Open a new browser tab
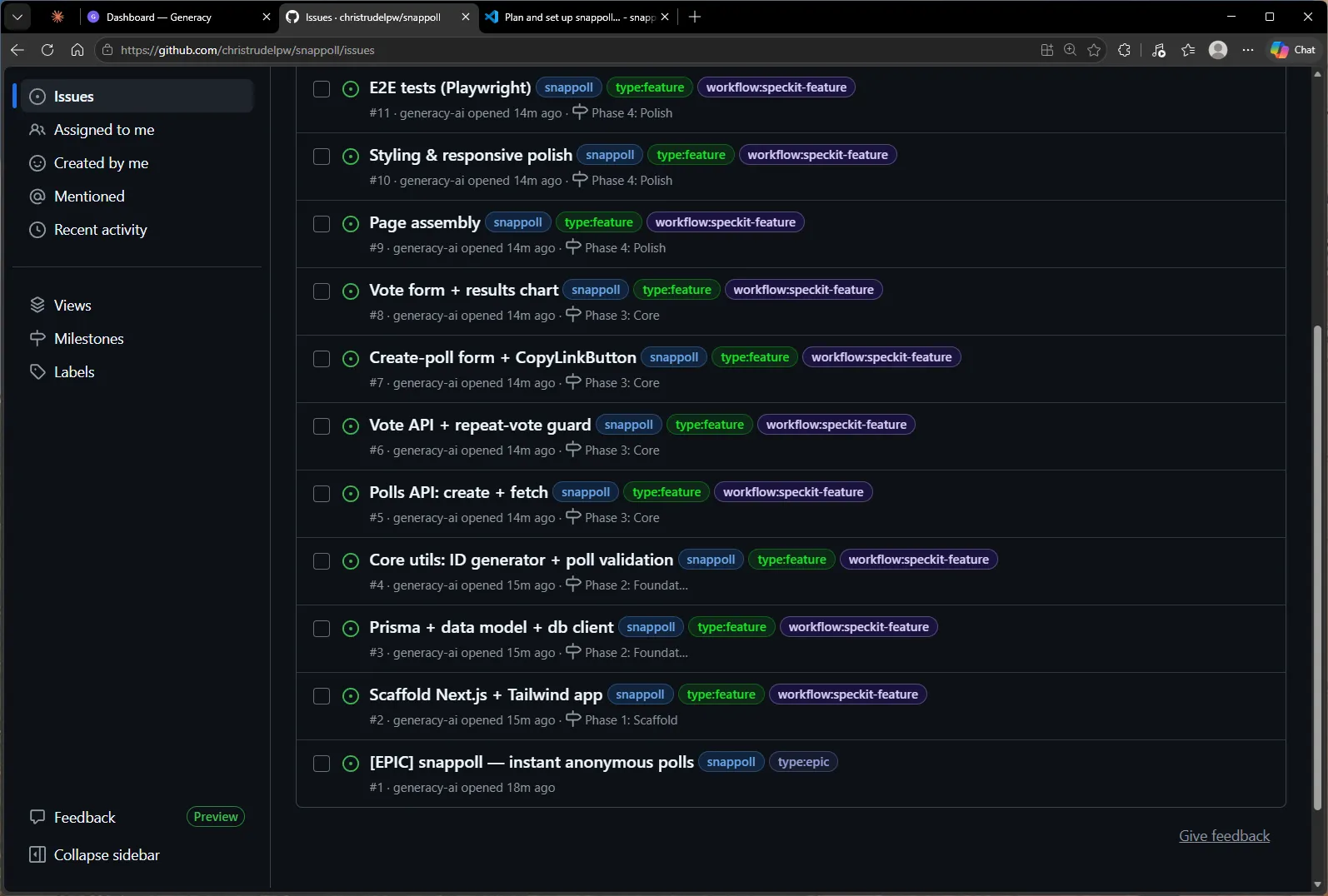Viewport: 1328px width, 896px height. 695,17
